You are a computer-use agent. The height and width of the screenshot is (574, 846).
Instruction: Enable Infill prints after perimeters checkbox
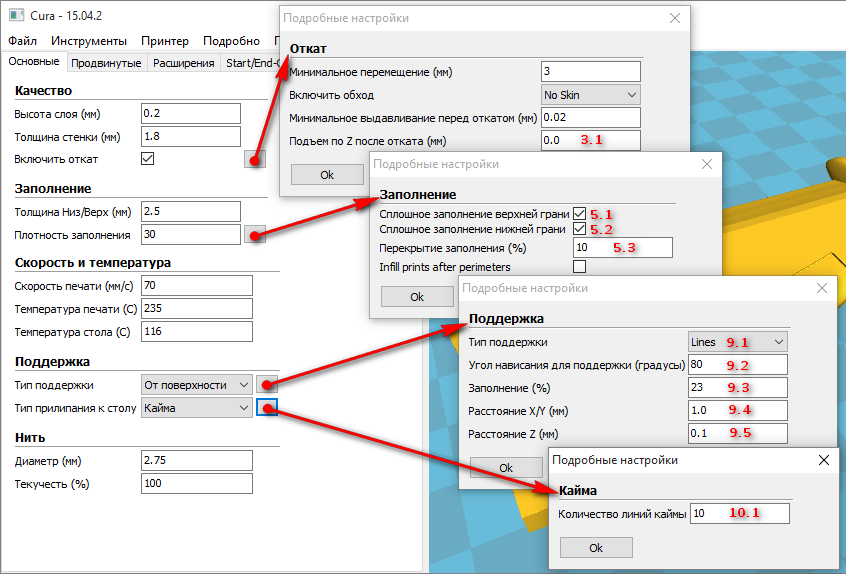[579, 267]
